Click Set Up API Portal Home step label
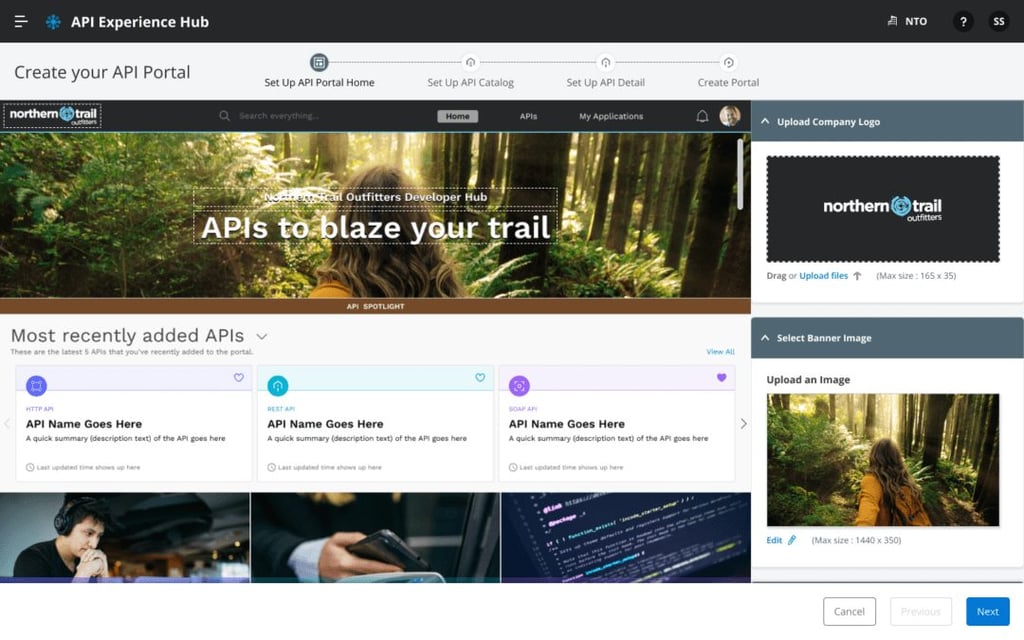This screenshot has height=640, width=1024. tap(319, 82)
